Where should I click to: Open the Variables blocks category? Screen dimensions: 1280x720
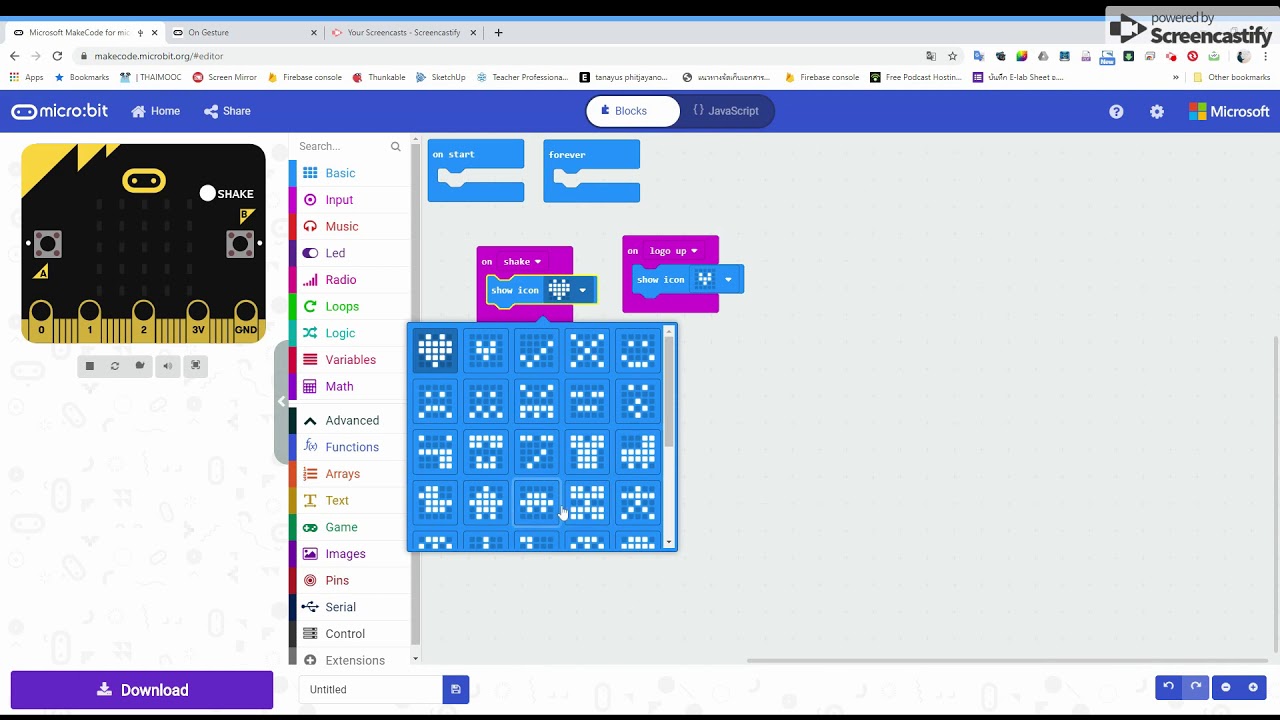[350, 360]
